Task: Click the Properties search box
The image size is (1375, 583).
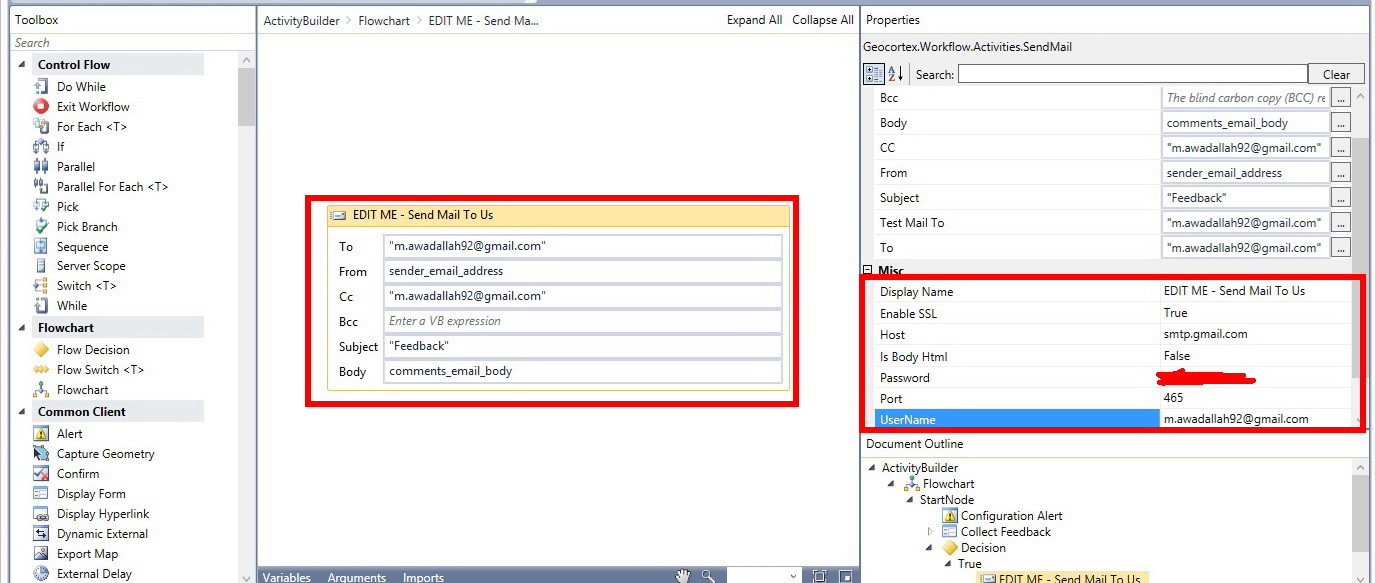Action: (1132, 74)
